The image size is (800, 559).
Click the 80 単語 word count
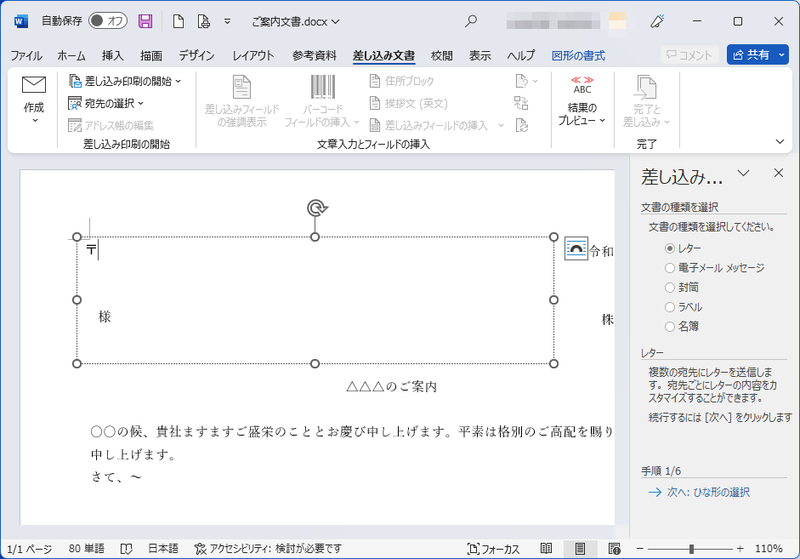coord(87,549)
